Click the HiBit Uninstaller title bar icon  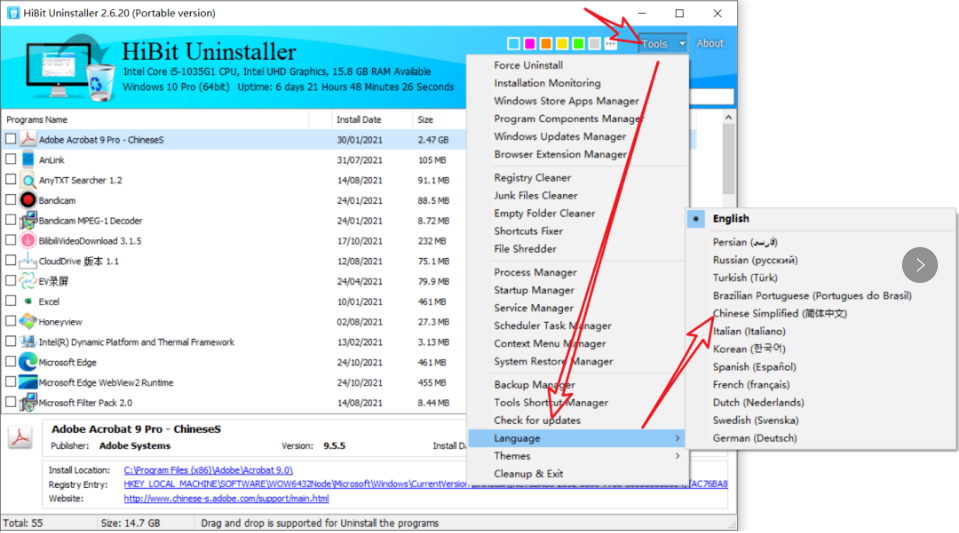[x=13, y=13]
